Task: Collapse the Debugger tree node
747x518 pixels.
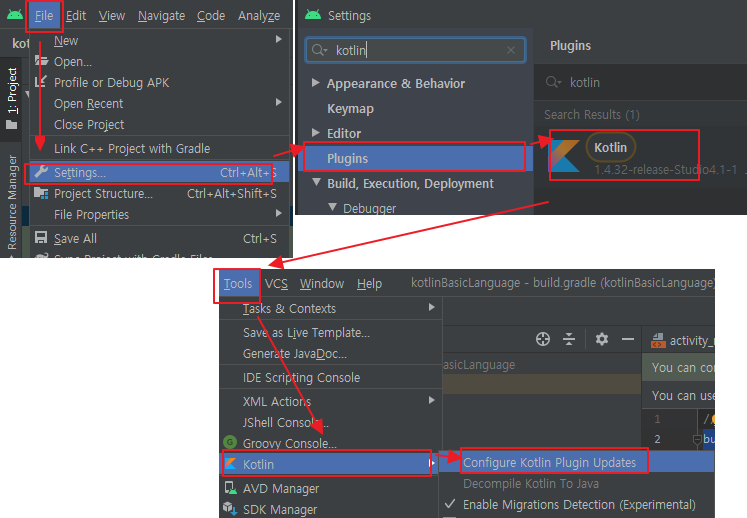Action: point(333,207)
